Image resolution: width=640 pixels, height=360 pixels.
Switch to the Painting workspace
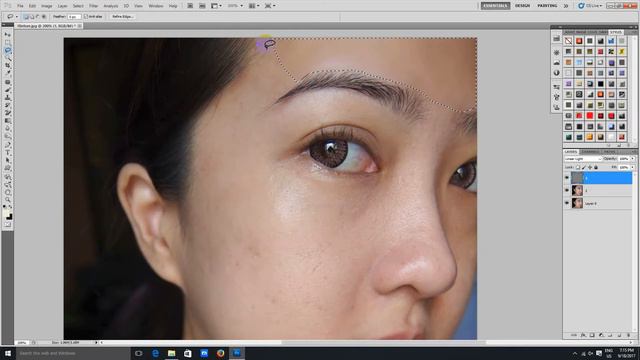click(x=547, y=6)
